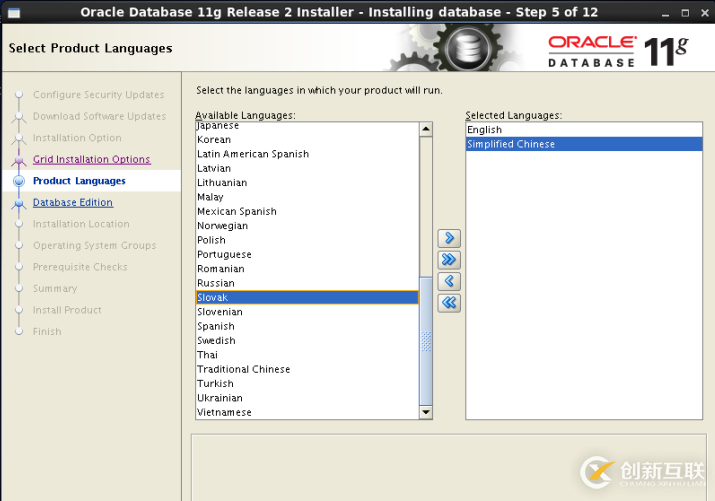Click the add all languages double-arrow button
Screen dimensions: 715x501
(449, 260)
